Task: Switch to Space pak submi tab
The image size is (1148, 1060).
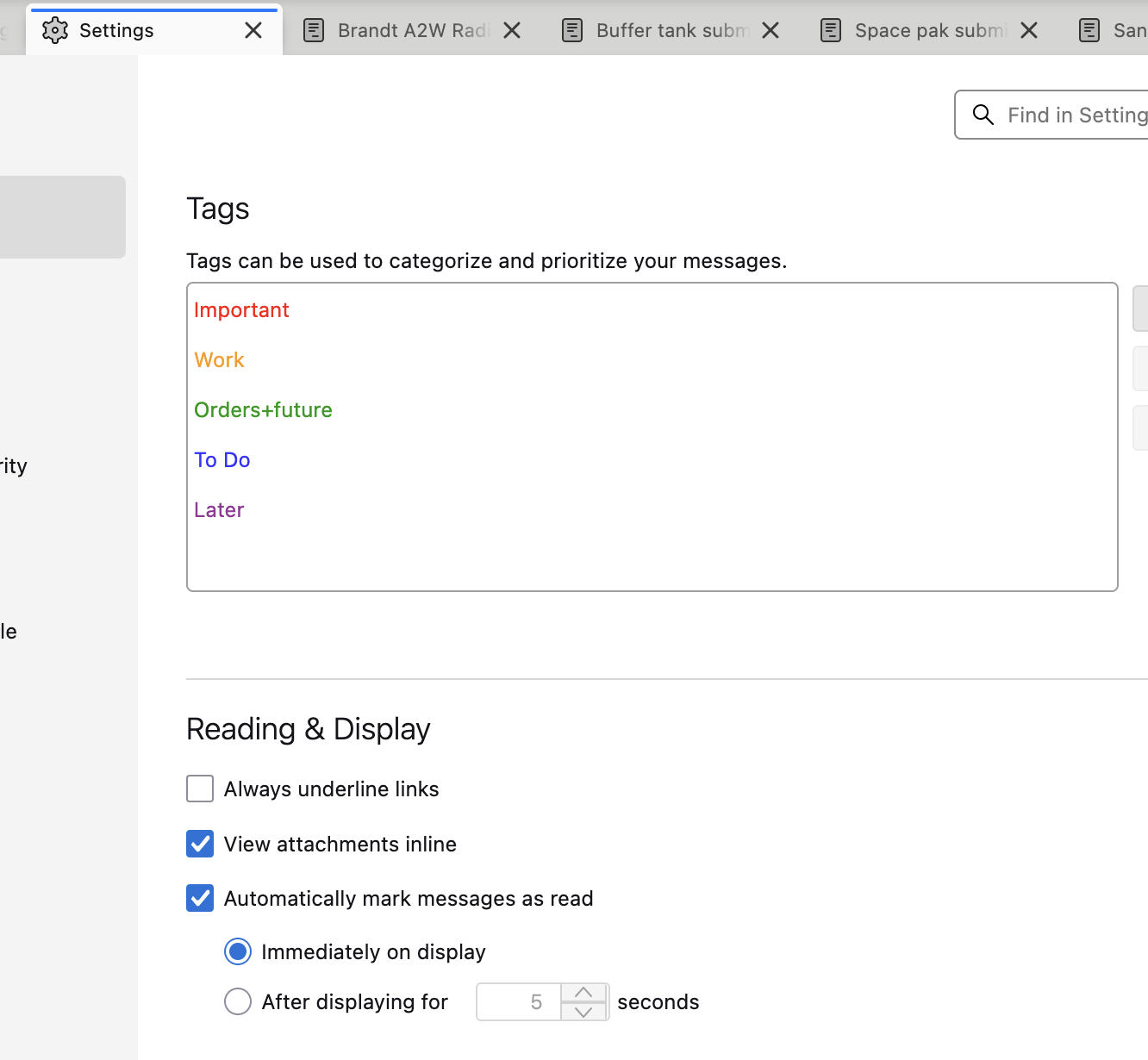Action: pyautogui.click(x=931, y=30)
